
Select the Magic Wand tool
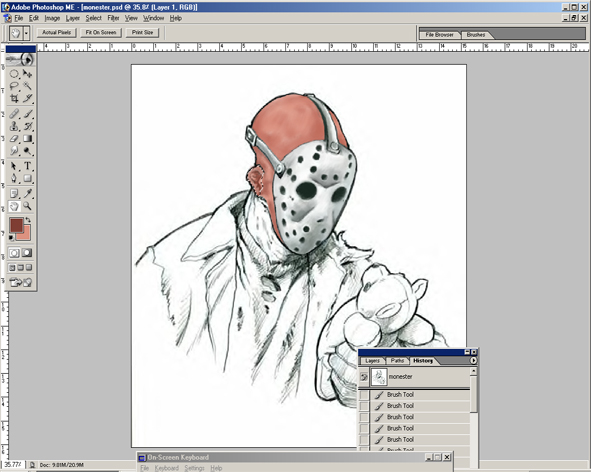tap(28, 86)
